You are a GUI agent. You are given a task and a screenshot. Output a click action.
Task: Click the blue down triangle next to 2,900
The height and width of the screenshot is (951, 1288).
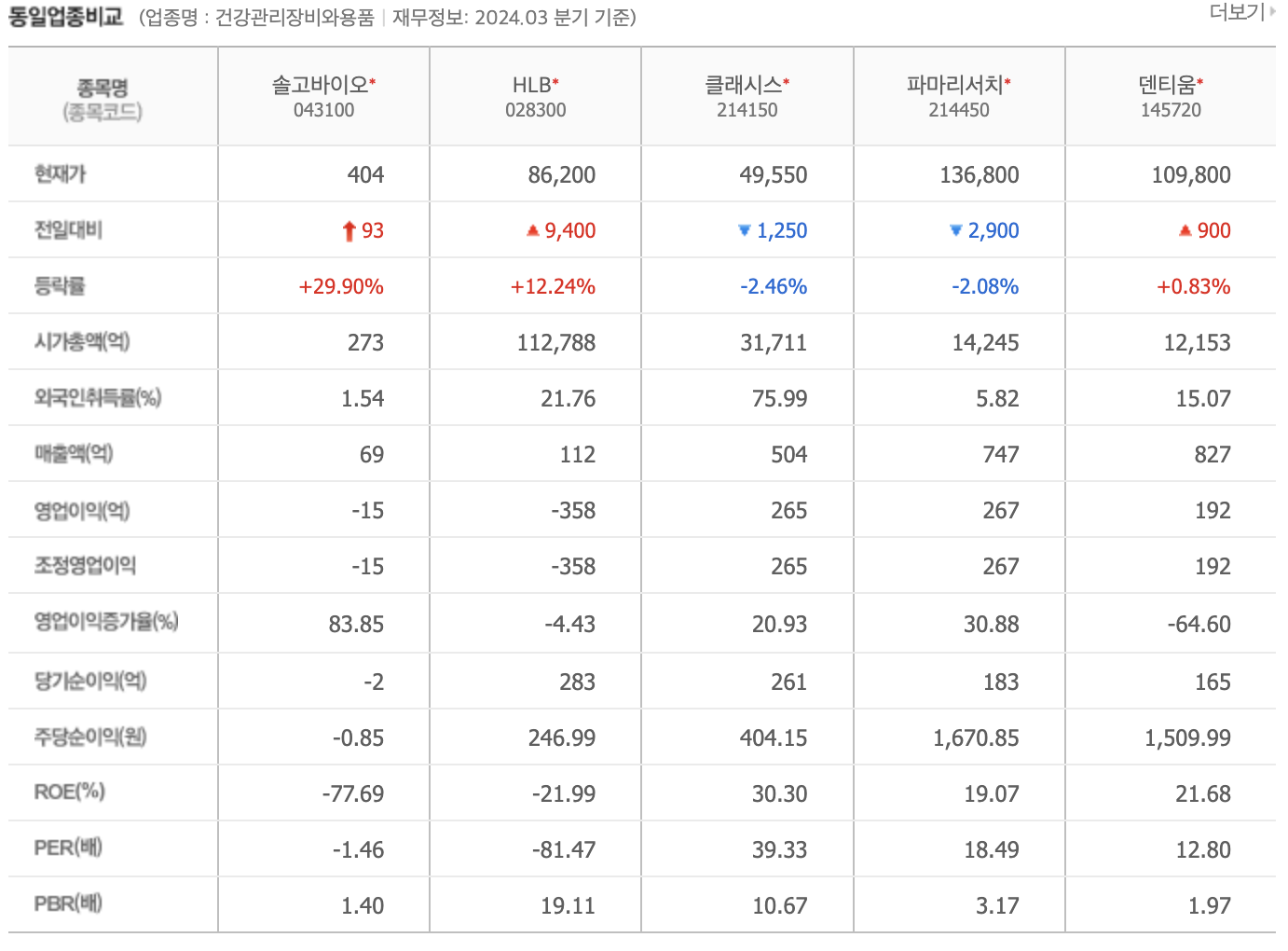click(955, 230)
